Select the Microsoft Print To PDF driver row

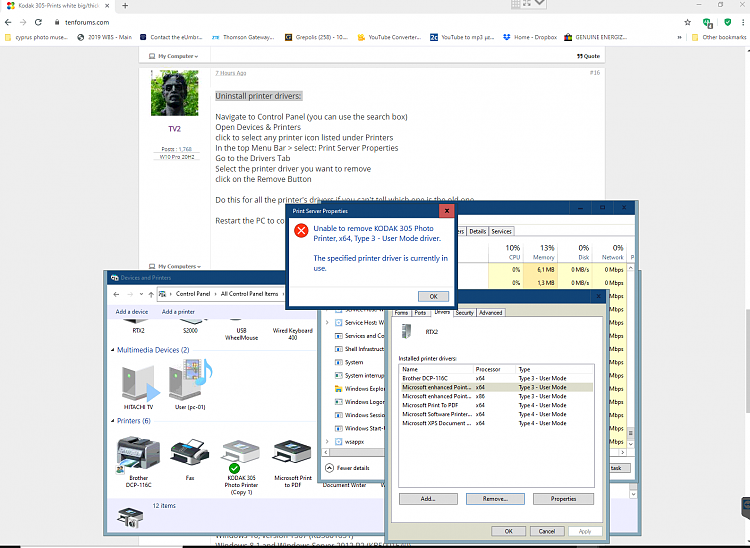click(496, 405)
